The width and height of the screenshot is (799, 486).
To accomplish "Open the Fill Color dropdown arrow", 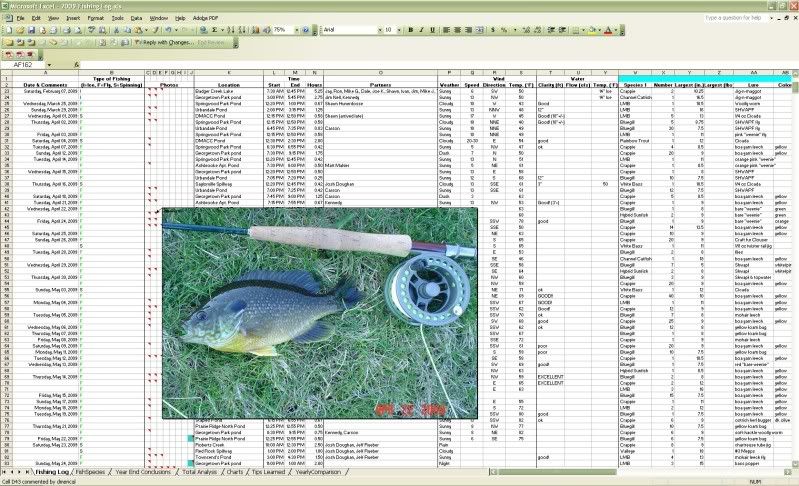I will pyautogui.click(x=600, y=30).
